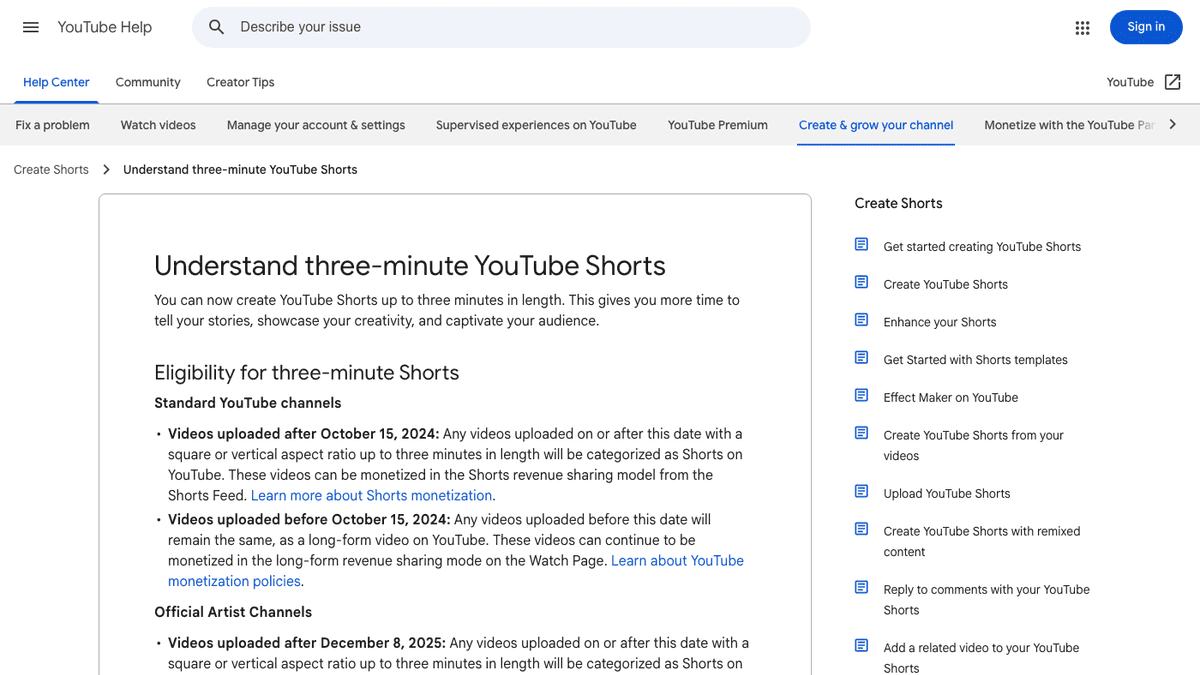1200x675 pixels.
Task: Click the current-page breadcrumb Understand three-minute YouTube Shorts
Action: click(x=240, y=170)
